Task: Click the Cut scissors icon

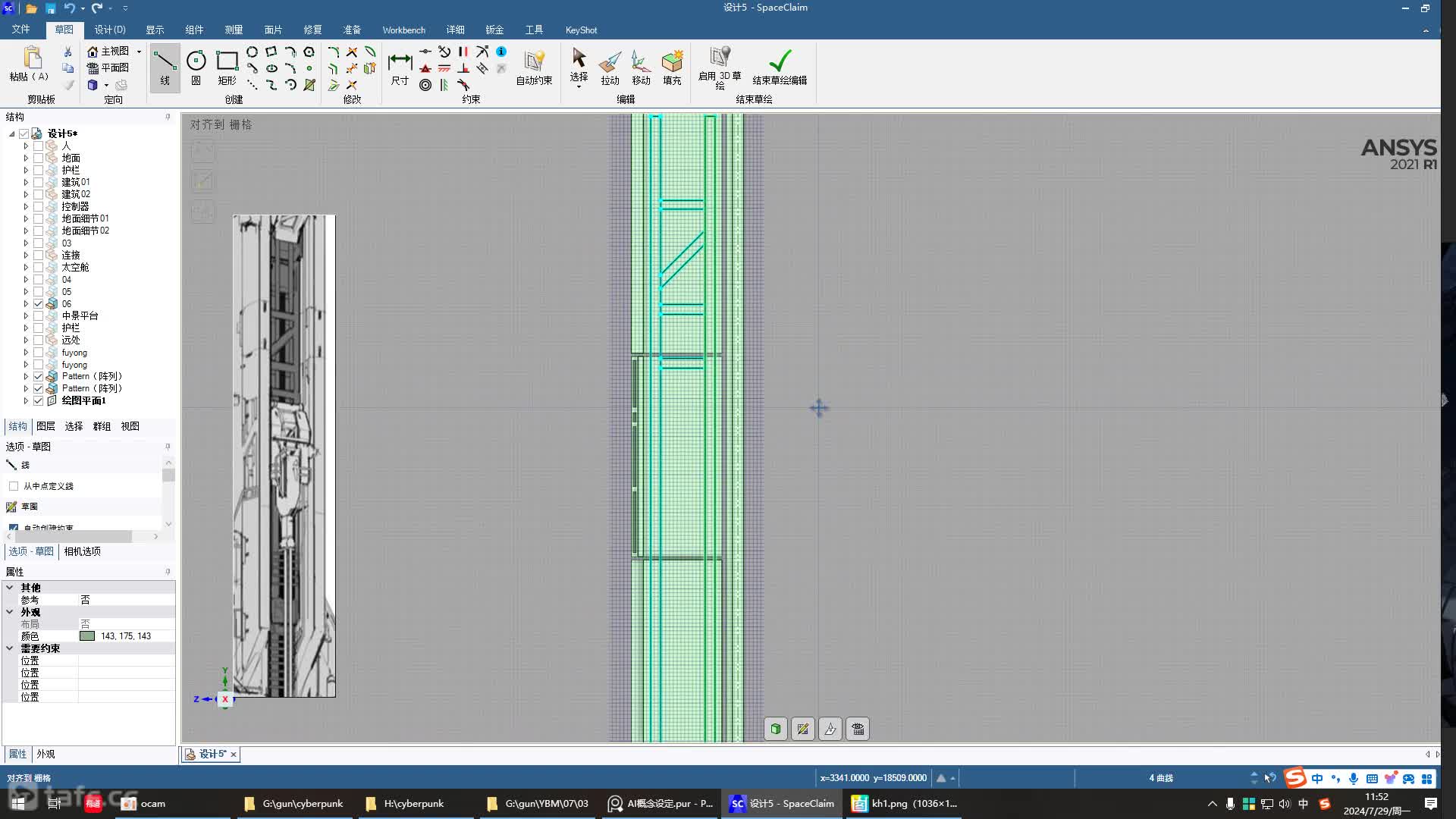Action: point(67,52)
